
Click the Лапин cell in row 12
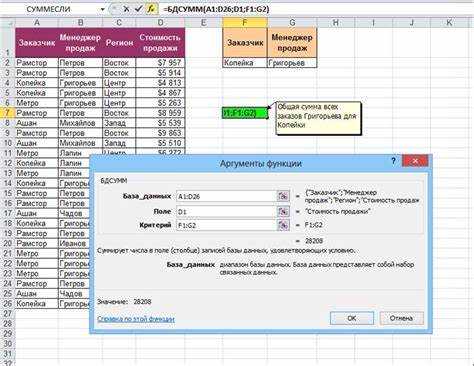coord(74,163)
